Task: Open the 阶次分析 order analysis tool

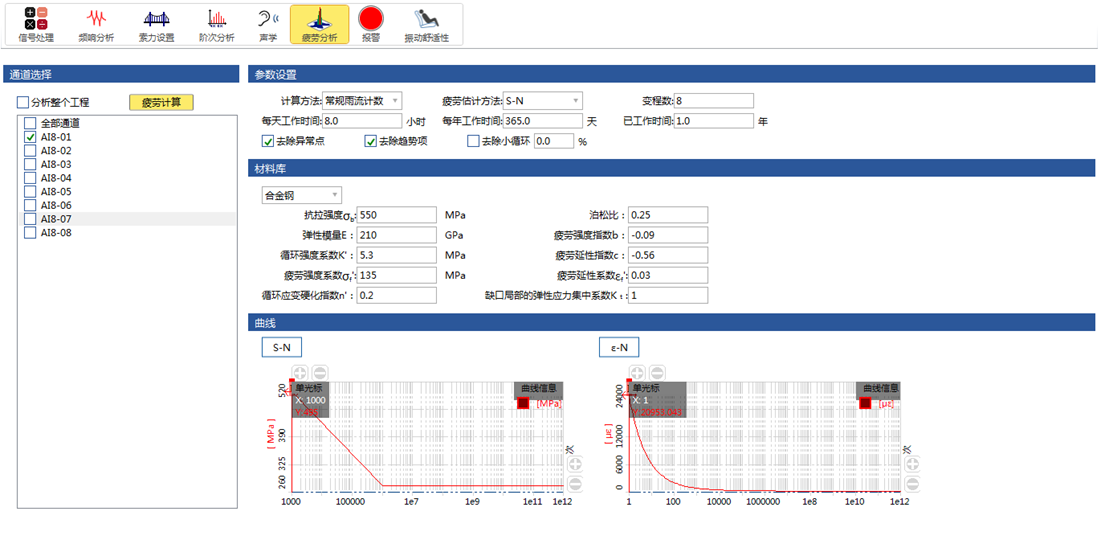Action: click(216, 25)
